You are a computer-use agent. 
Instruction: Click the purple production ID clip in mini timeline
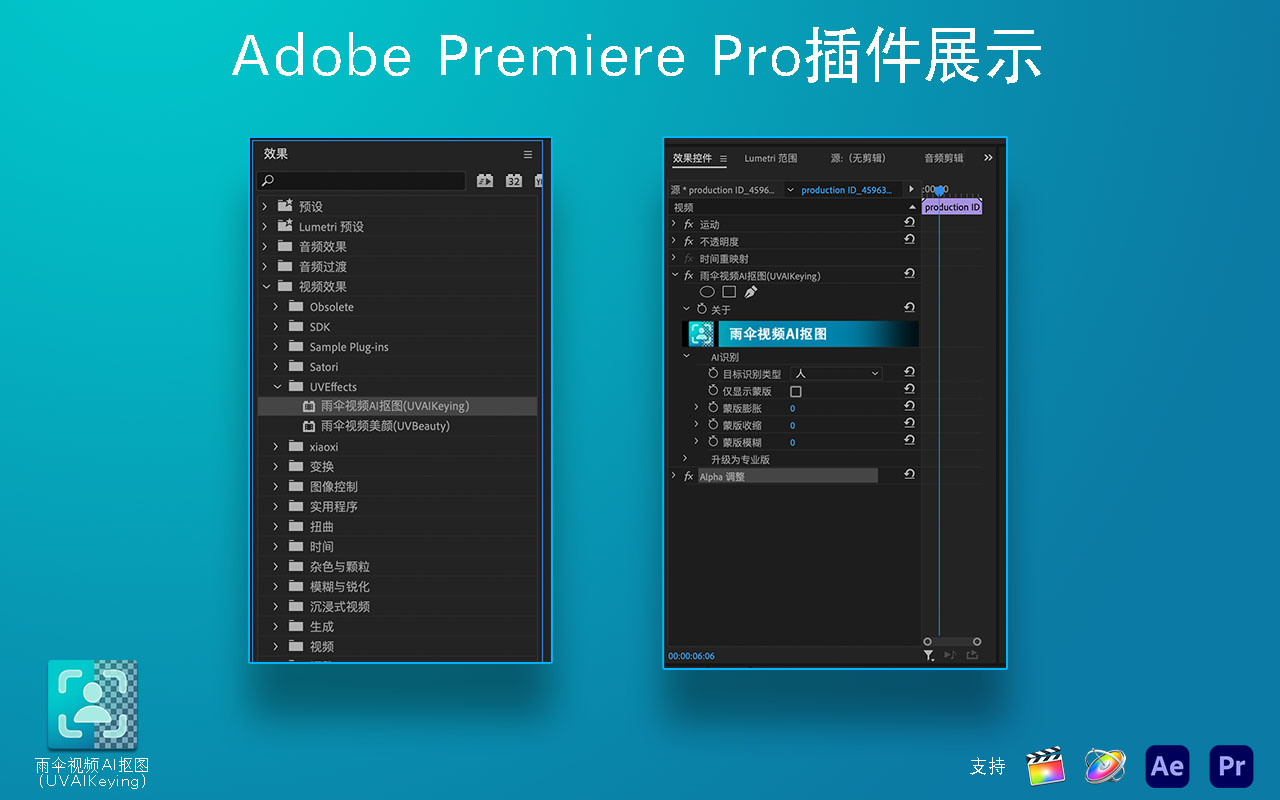(952, 207)
